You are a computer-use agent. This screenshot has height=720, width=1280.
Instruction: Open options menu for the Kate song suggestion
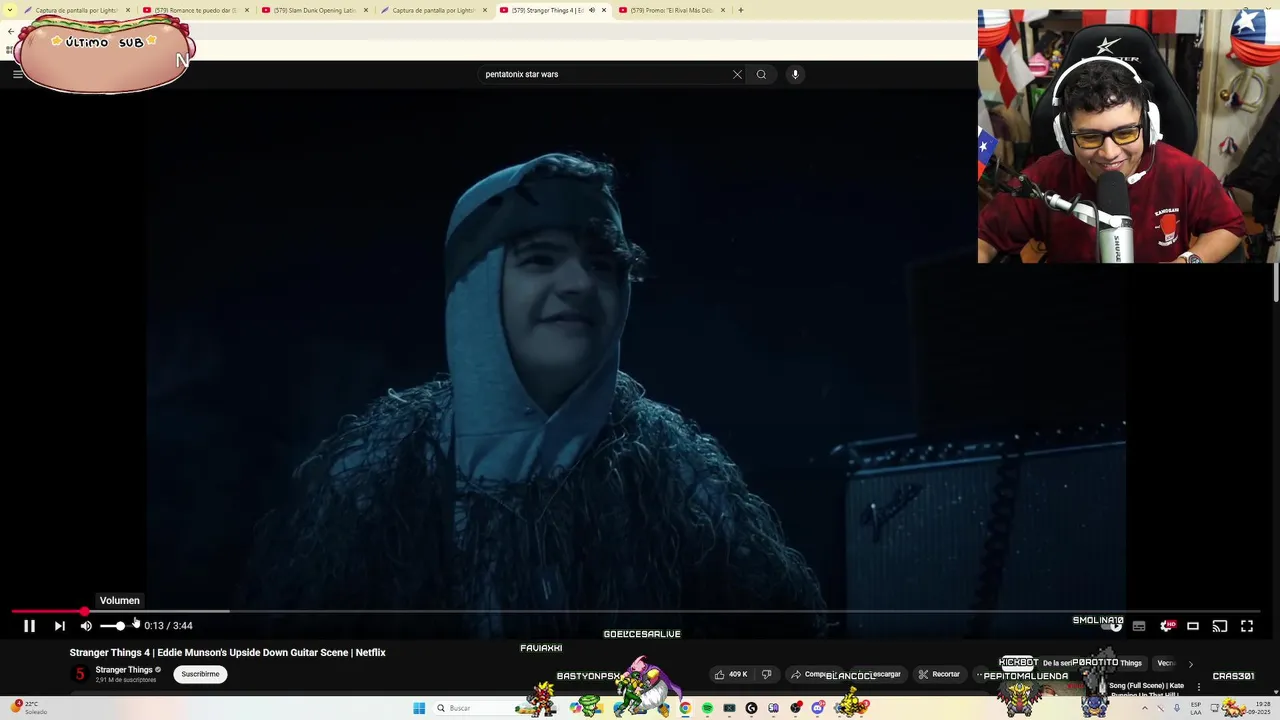click(1198, 687)
